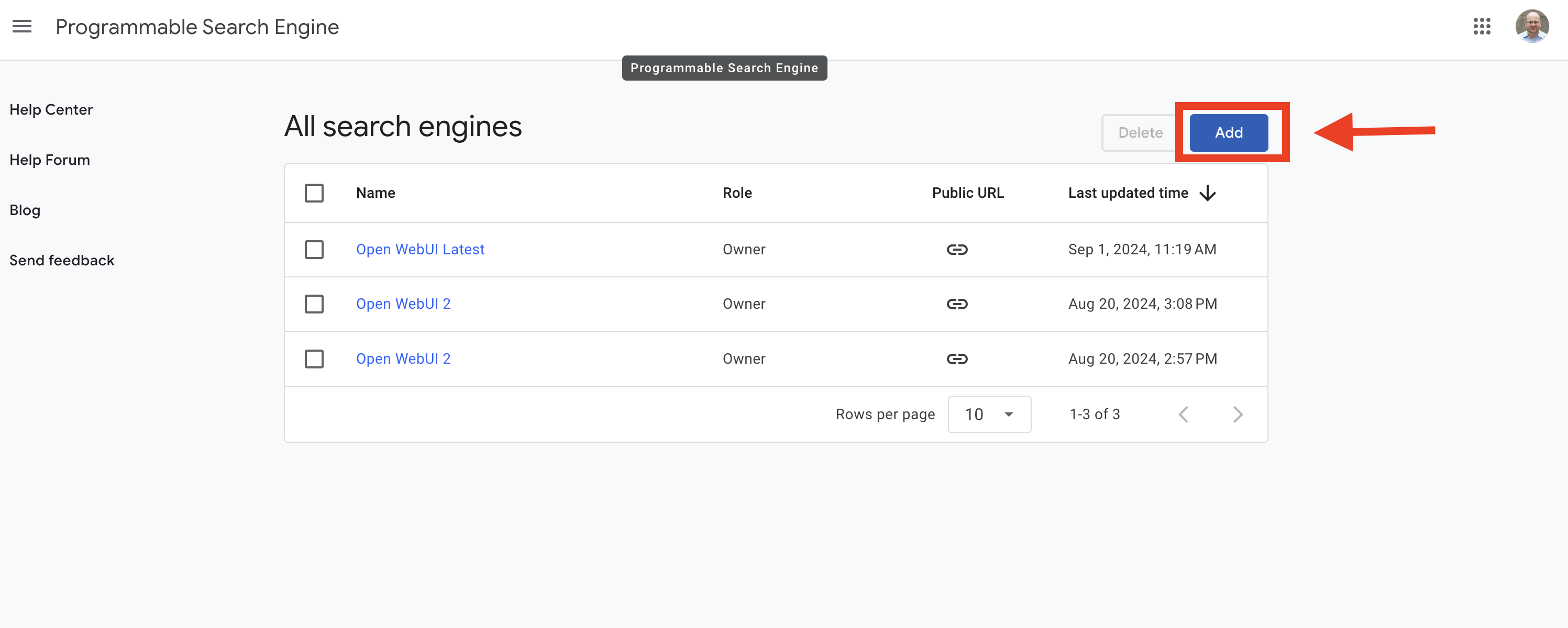Sort by the Name column header

point(376,194)
